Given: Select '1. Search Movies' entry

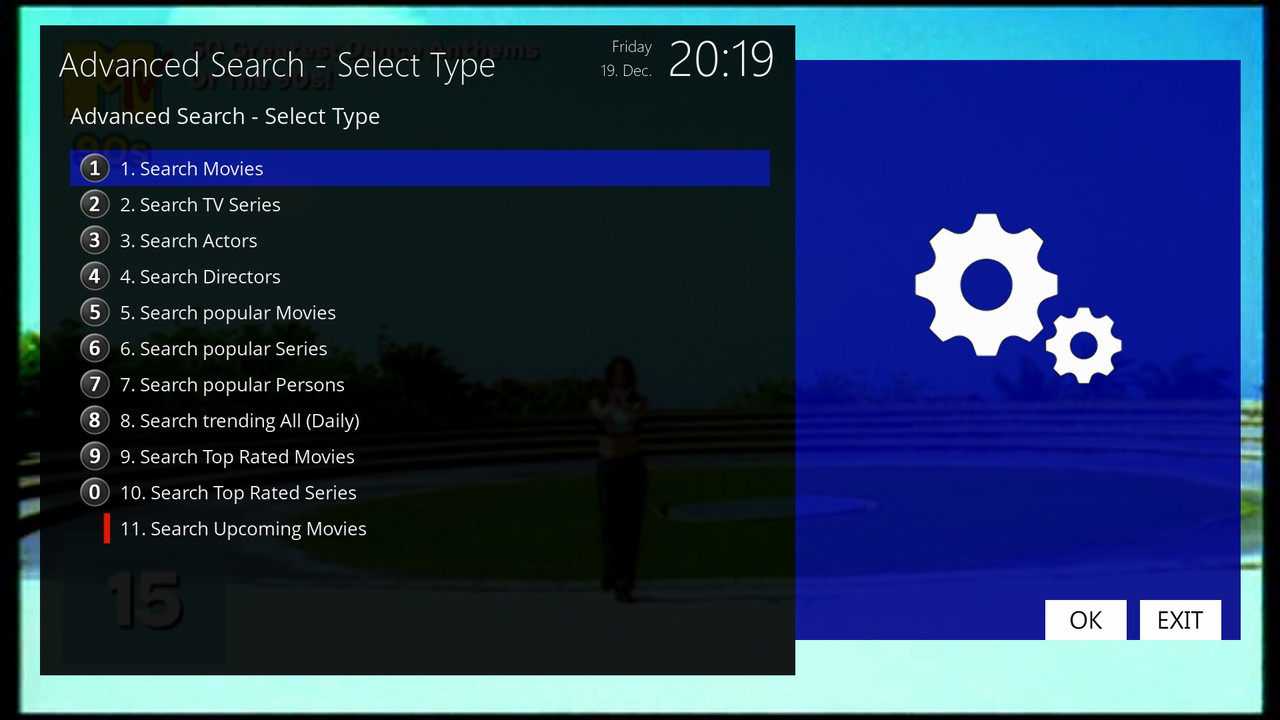Looking at the screenshot, I should click(420, 168).
